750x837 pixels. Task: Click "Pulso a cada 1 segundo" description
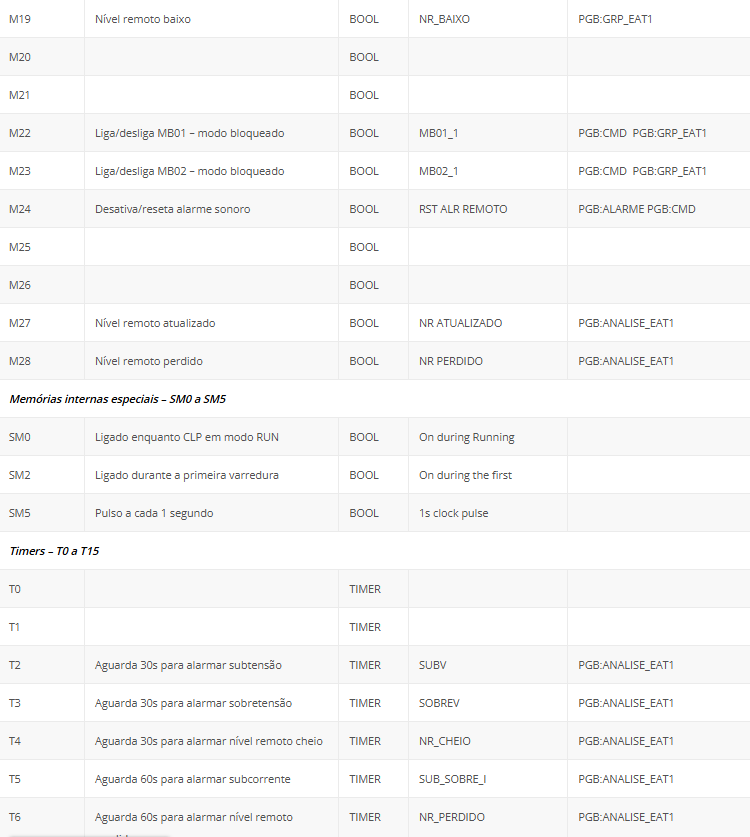pyautogui.click(x=154, y=513)
